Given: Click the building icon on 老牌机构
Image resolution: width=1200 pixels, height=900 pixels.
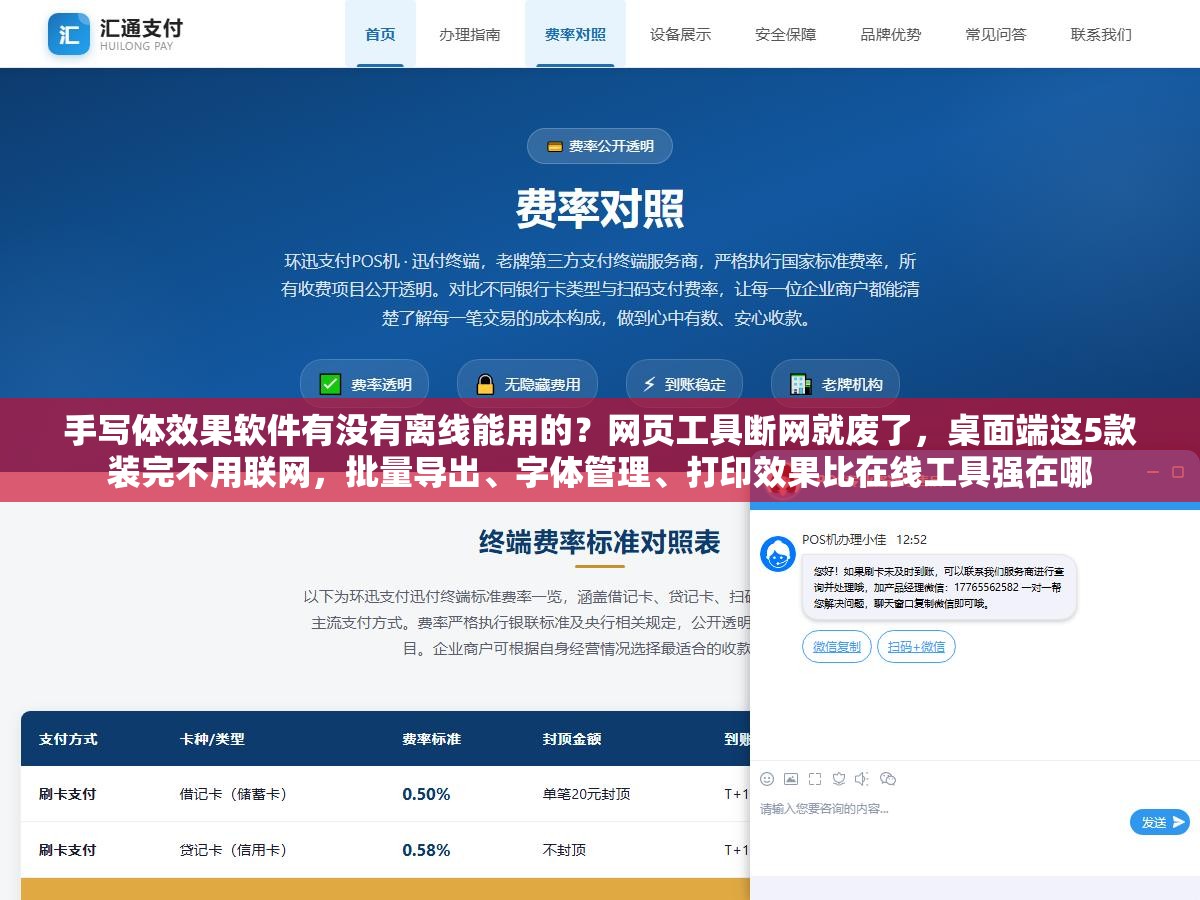Looking at the screenshot, I should (x=800, y=384).
